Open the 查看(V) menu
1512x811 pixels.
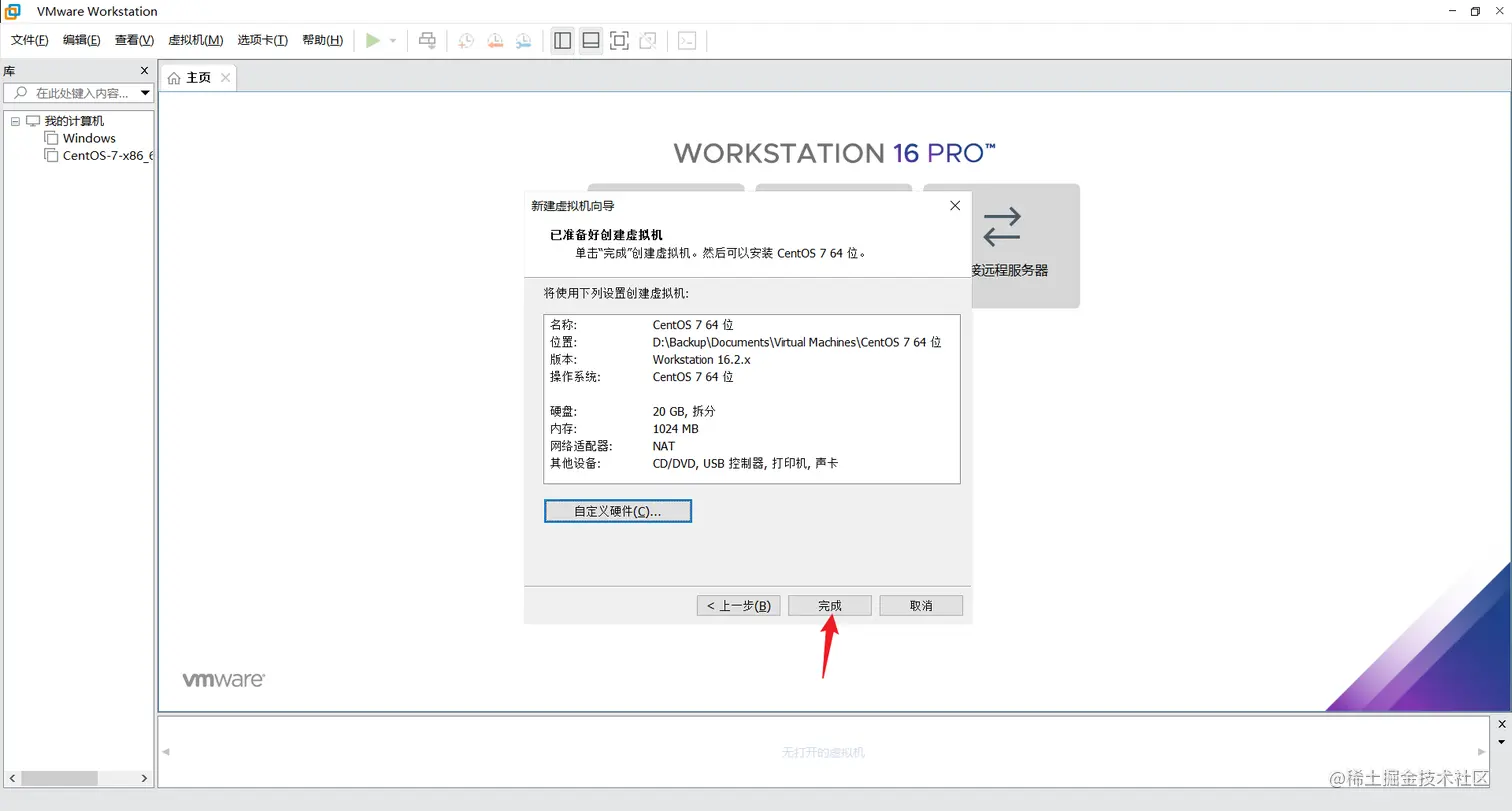[x=134, y=40]
